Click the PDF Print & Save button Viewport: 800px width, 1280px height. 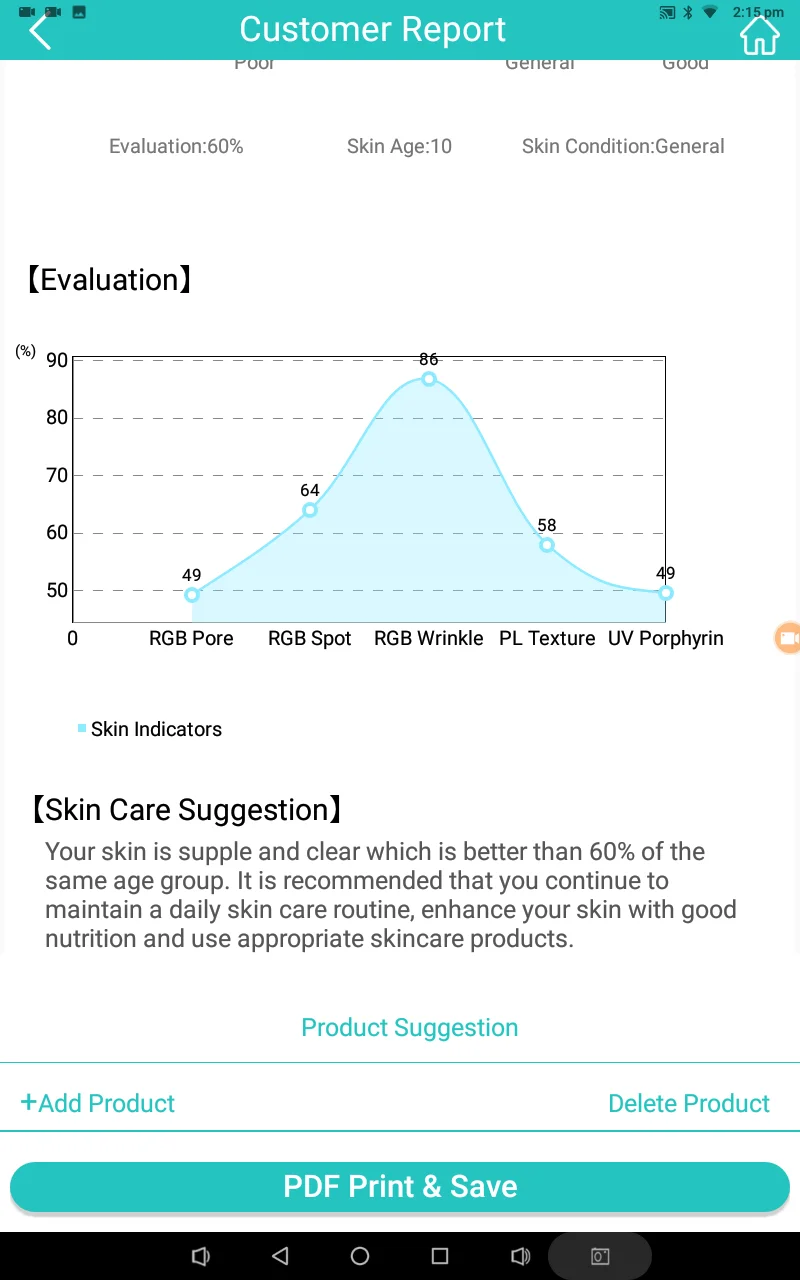pyautogui.click(x=400, y=1187)
